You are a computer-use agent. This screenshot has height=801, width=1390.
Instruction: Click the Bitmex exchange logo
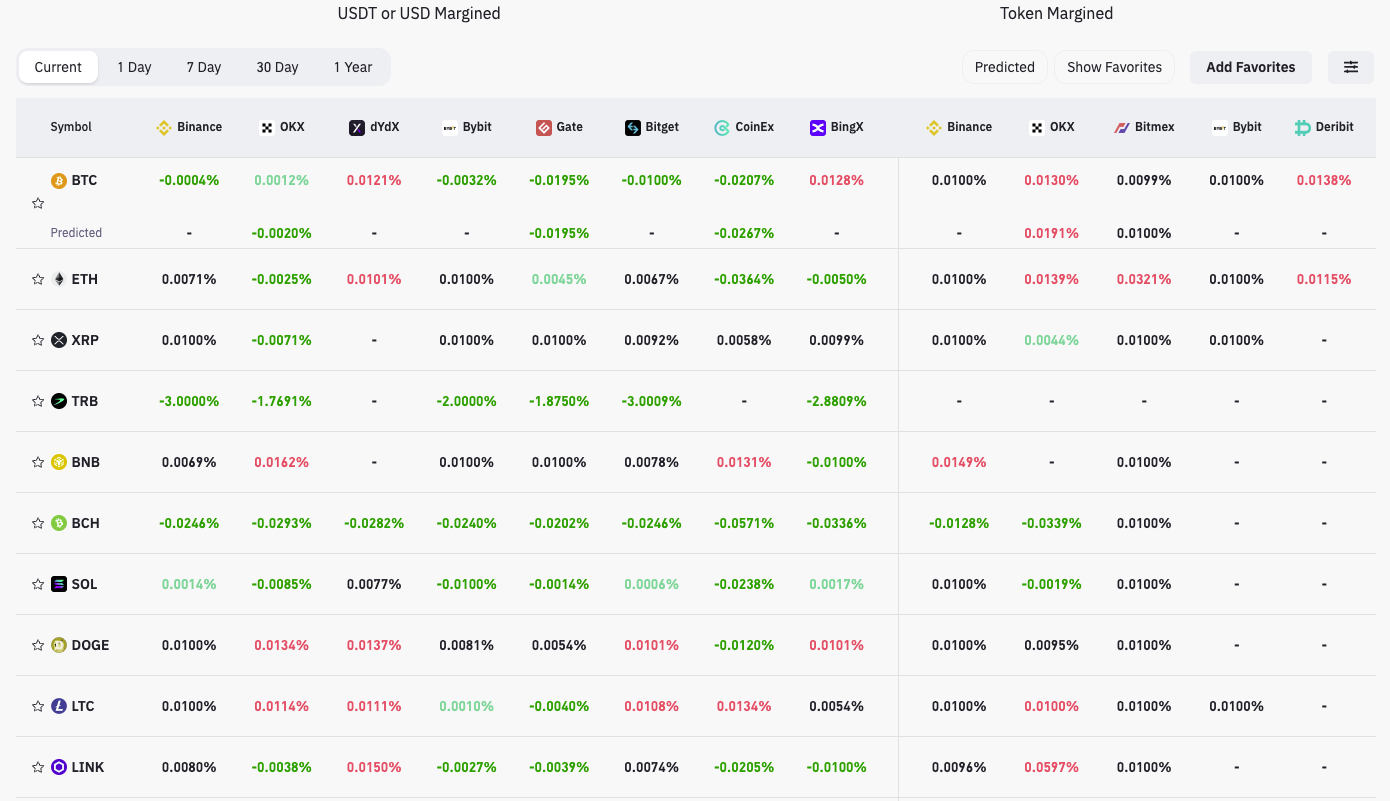coord(1122,127)
